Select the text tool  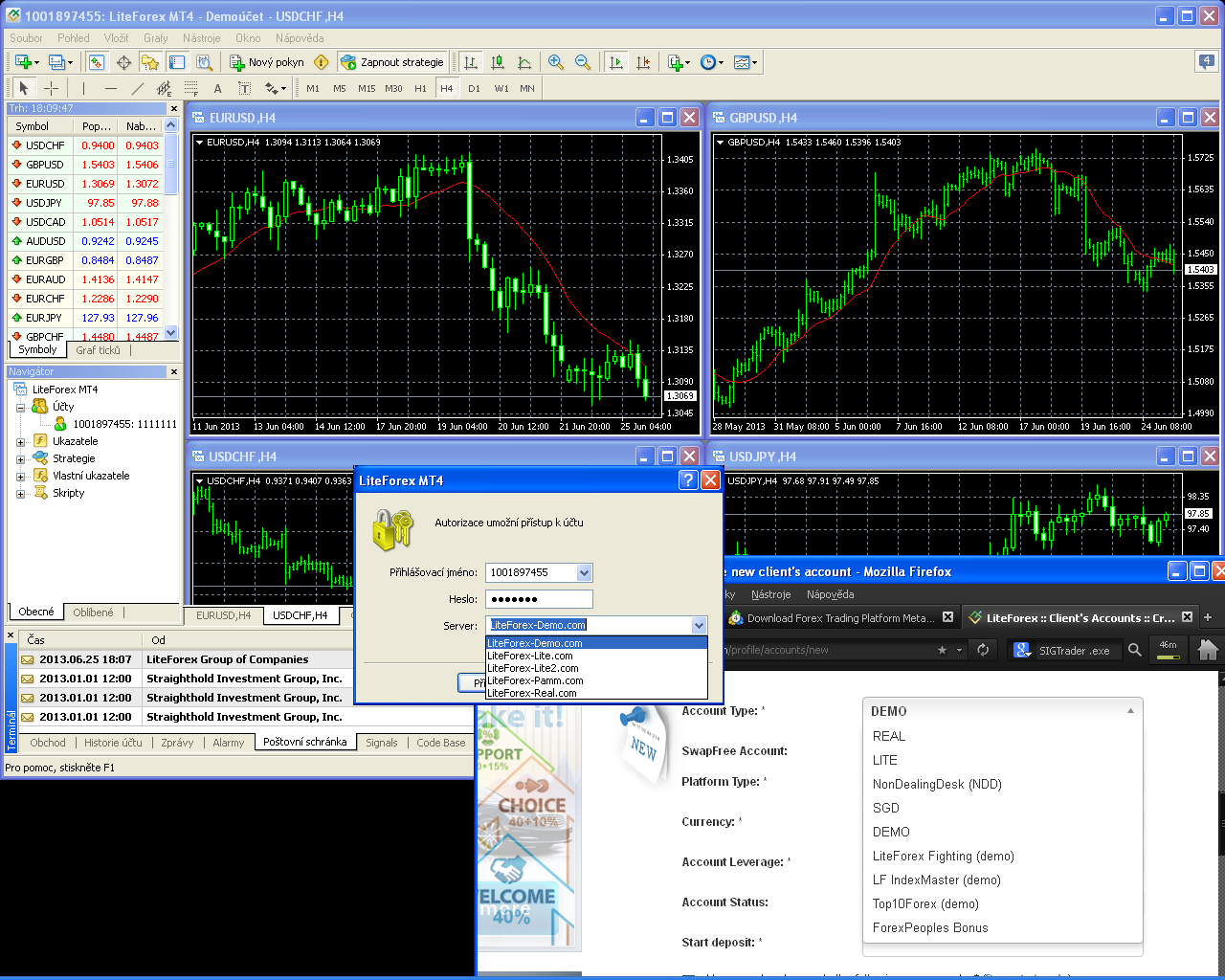(x=218, y=88)
